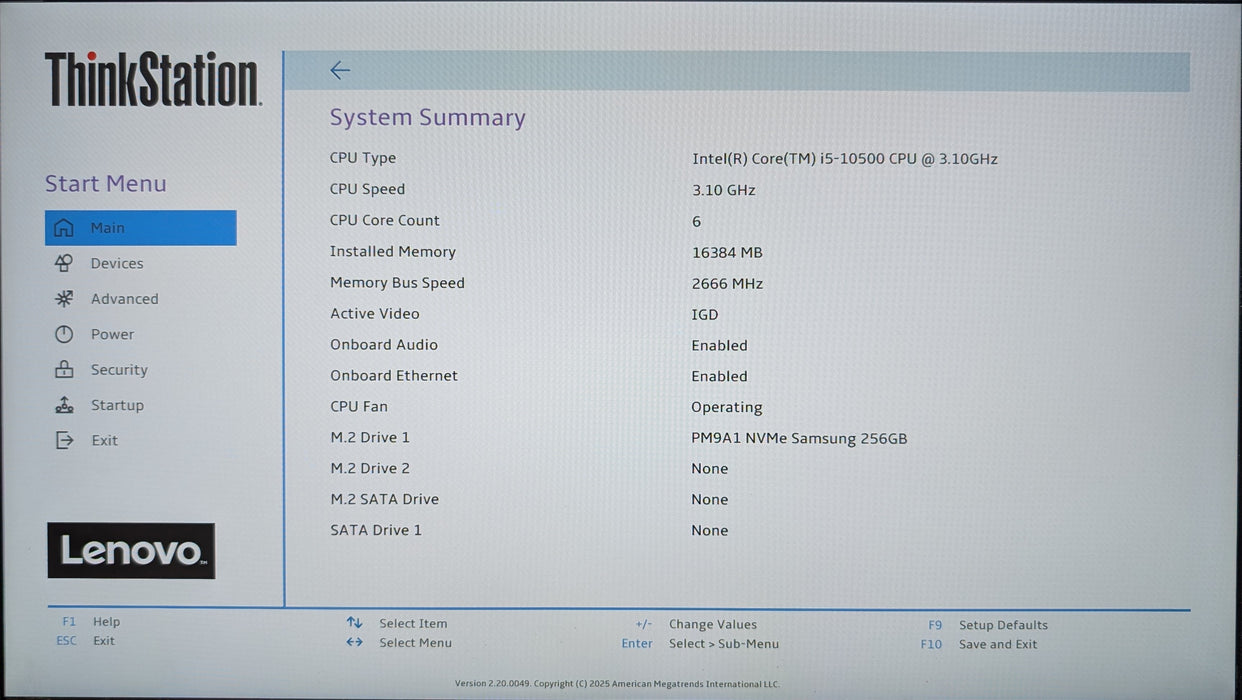Select the M.2 Drive 1 label
This screenshot has width=1242, height=700.
click(x=370, y=438)
